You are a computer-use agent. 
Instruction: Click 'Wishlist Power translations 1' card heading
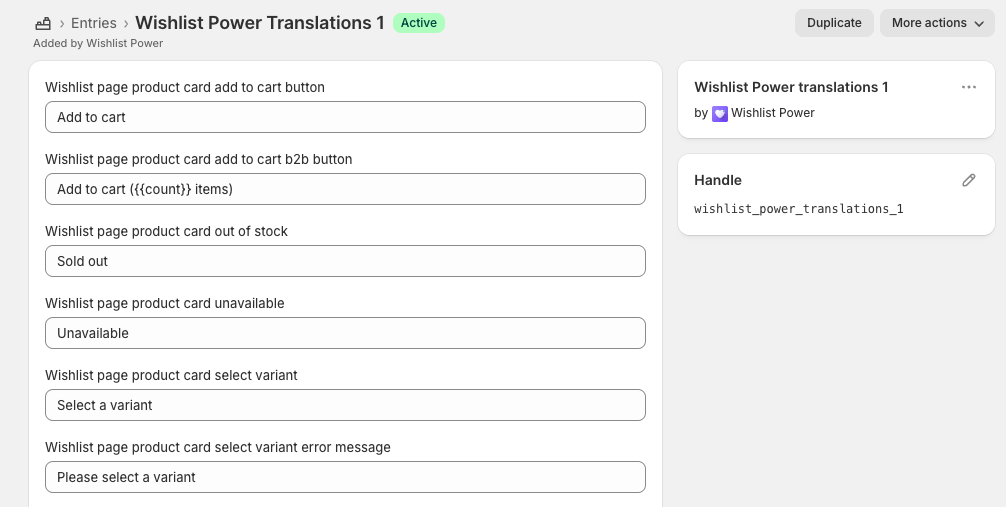[791, 87]
